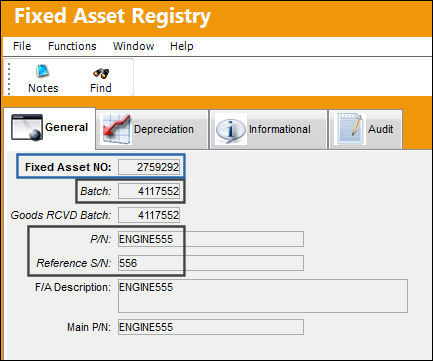Switch to the Depreciation tab label

164,129
